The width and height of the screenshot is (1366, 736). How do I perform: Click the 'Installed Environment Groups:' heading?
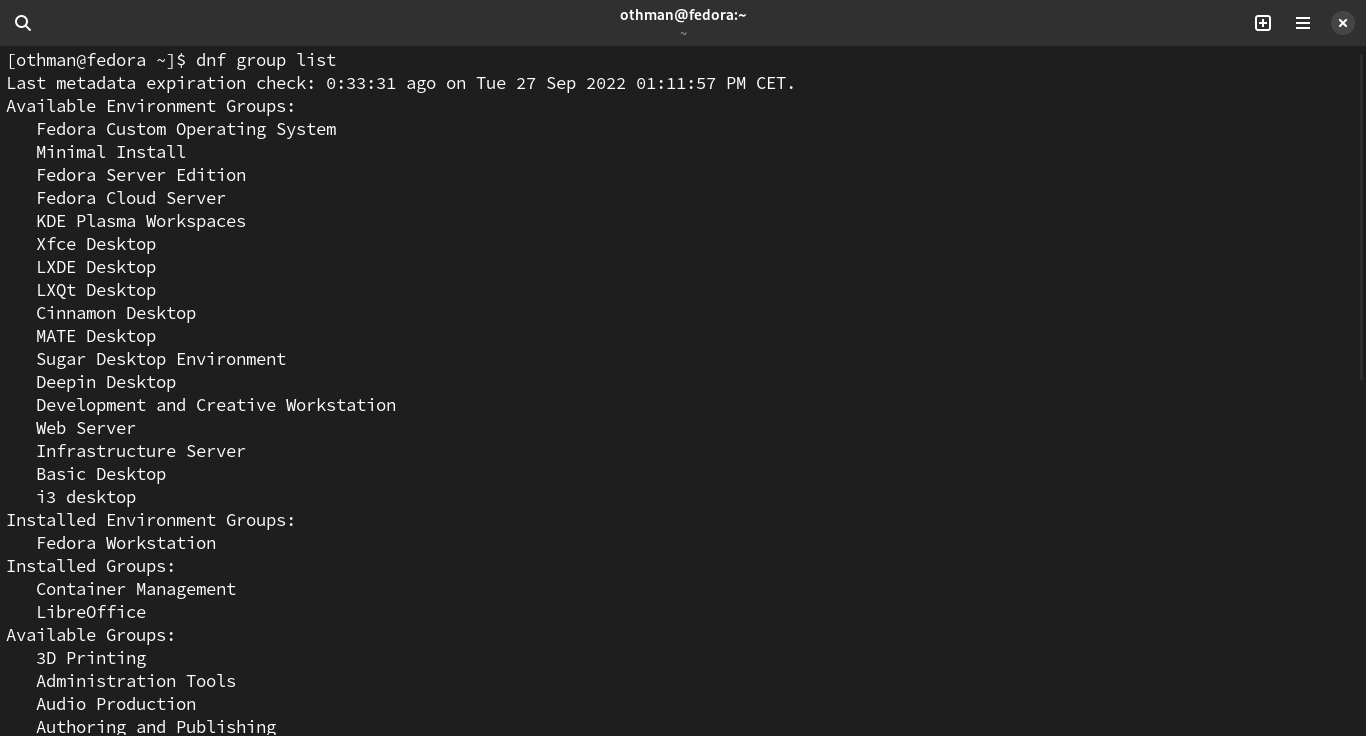(x=151, y=520)
